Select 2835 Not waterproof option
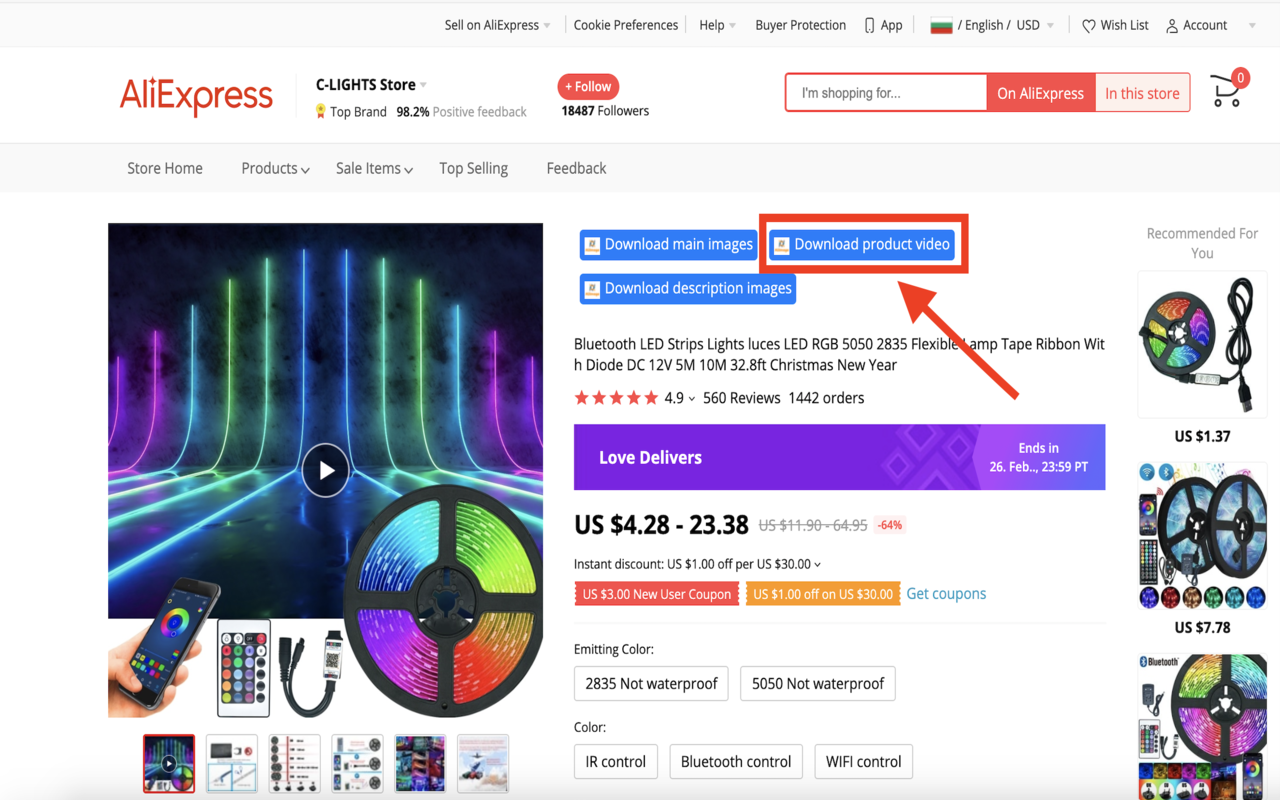This screenshot has width=1280, height=800. tap(651, 684)
